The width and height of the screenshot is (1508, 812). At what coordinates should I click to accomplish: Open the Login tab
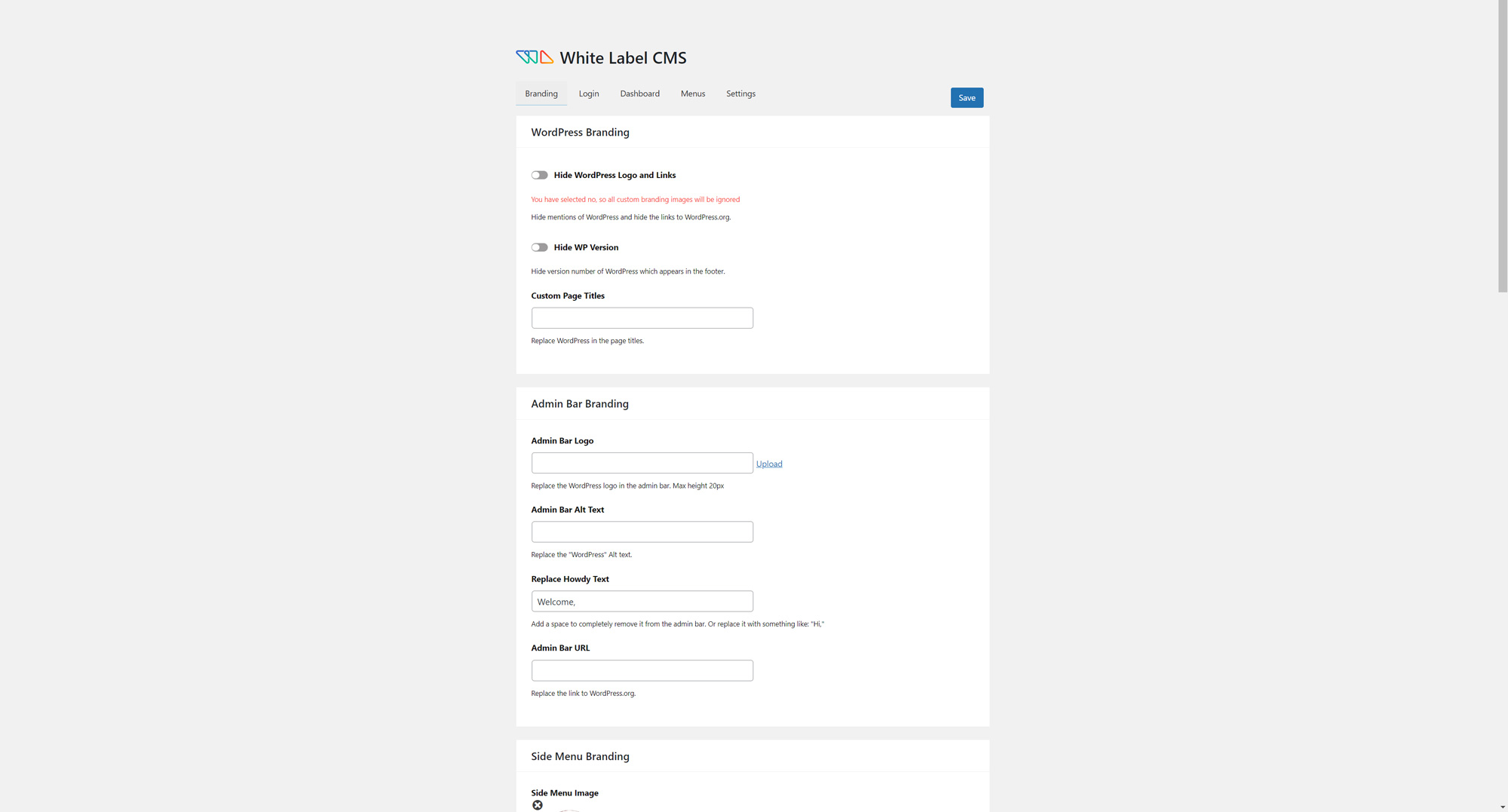pyautogui.click(x=589, y=93)
